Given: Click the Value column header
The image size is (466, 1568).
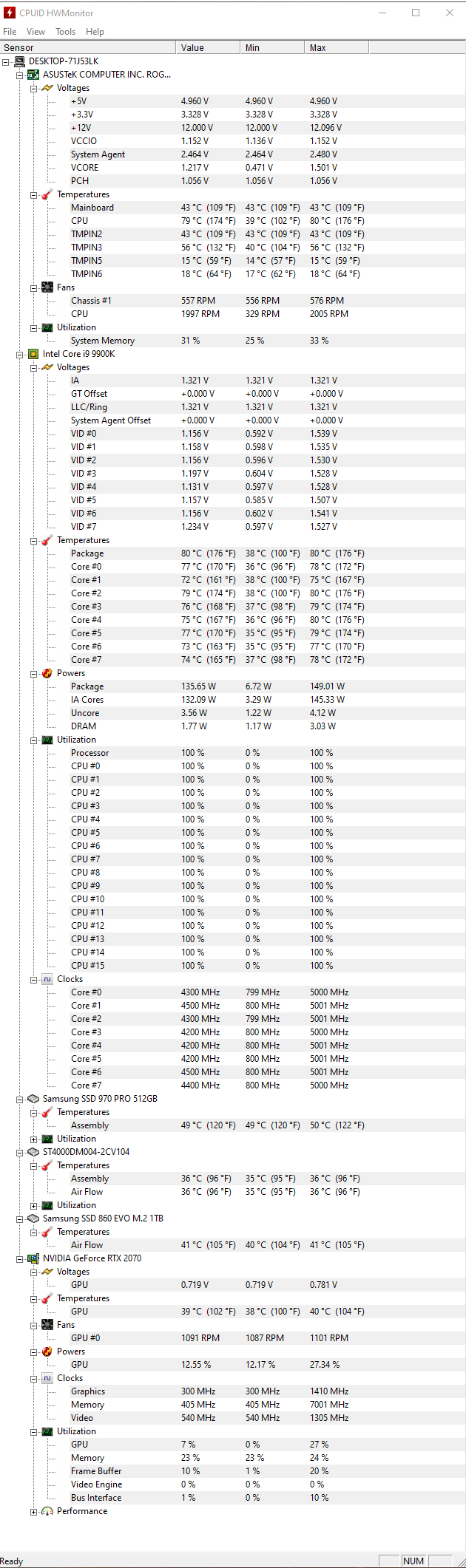Looking at the screenshot, I should 207,47.
